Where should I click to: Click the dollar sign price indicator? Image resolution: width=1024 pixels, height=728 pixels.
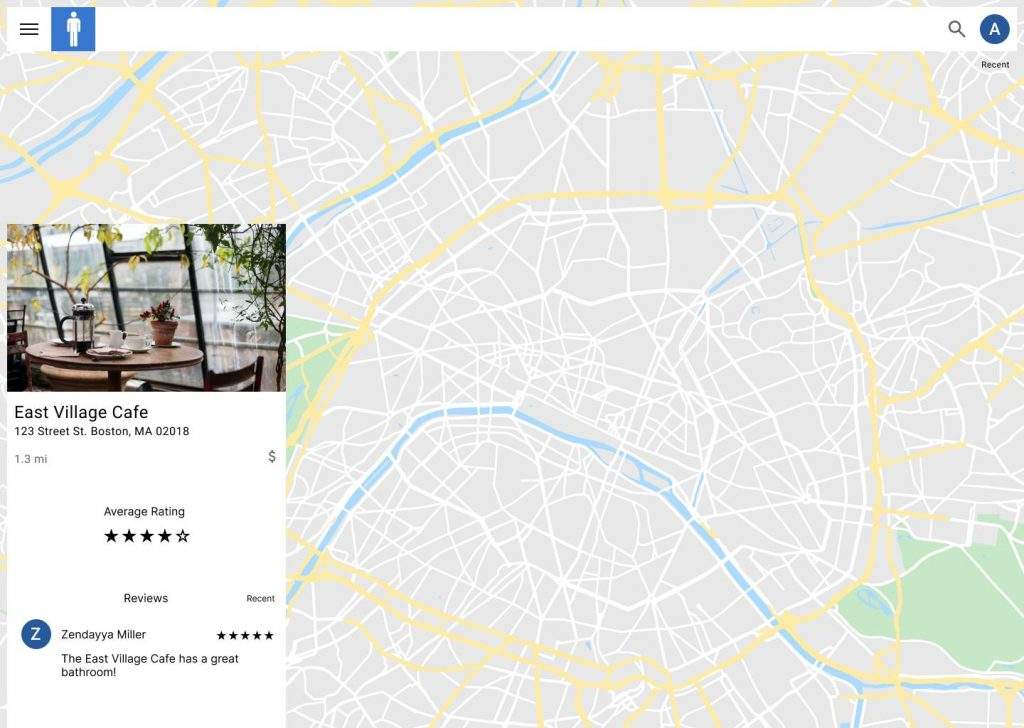click(272, 457)
